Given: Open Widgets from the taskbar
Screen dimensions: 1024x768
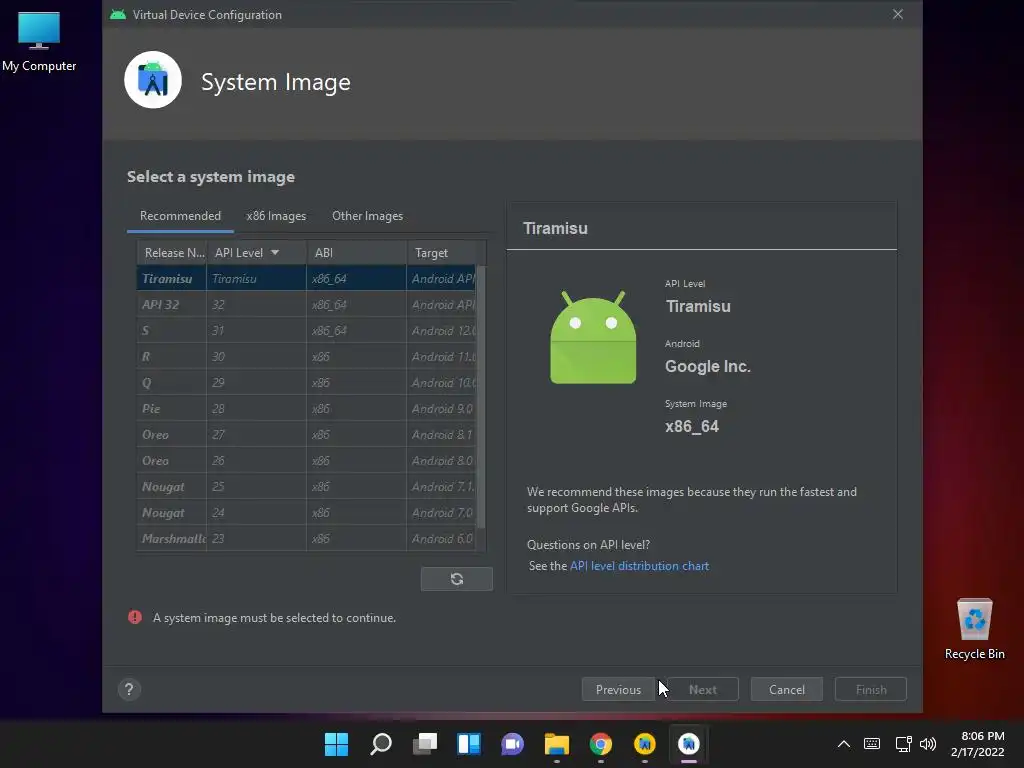Looking at the screenshot, I should 469,744.
